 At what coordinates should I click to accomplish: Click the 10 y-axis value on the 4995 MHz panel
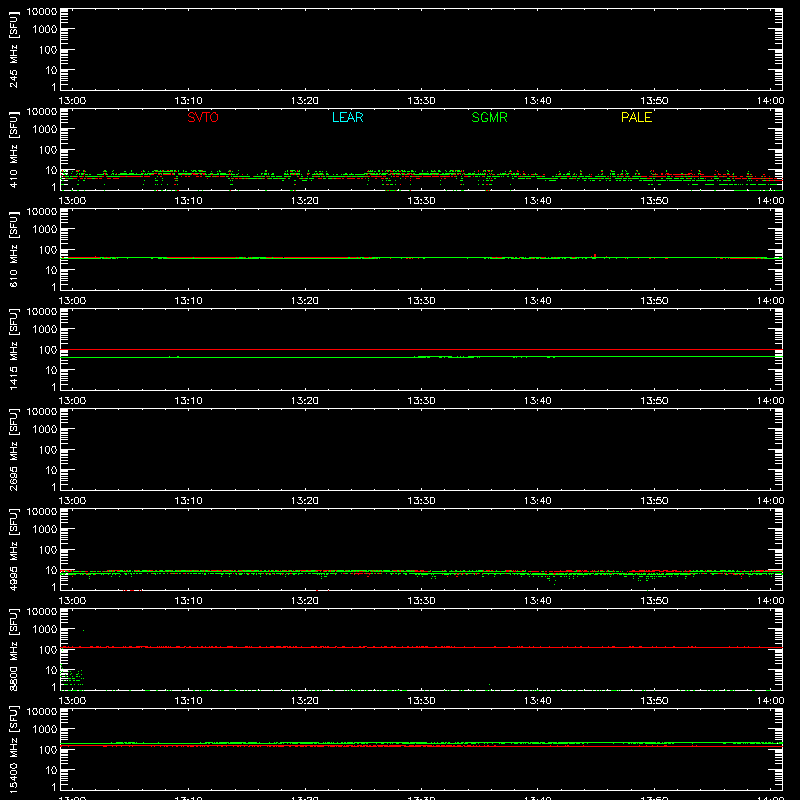[51, 570]
